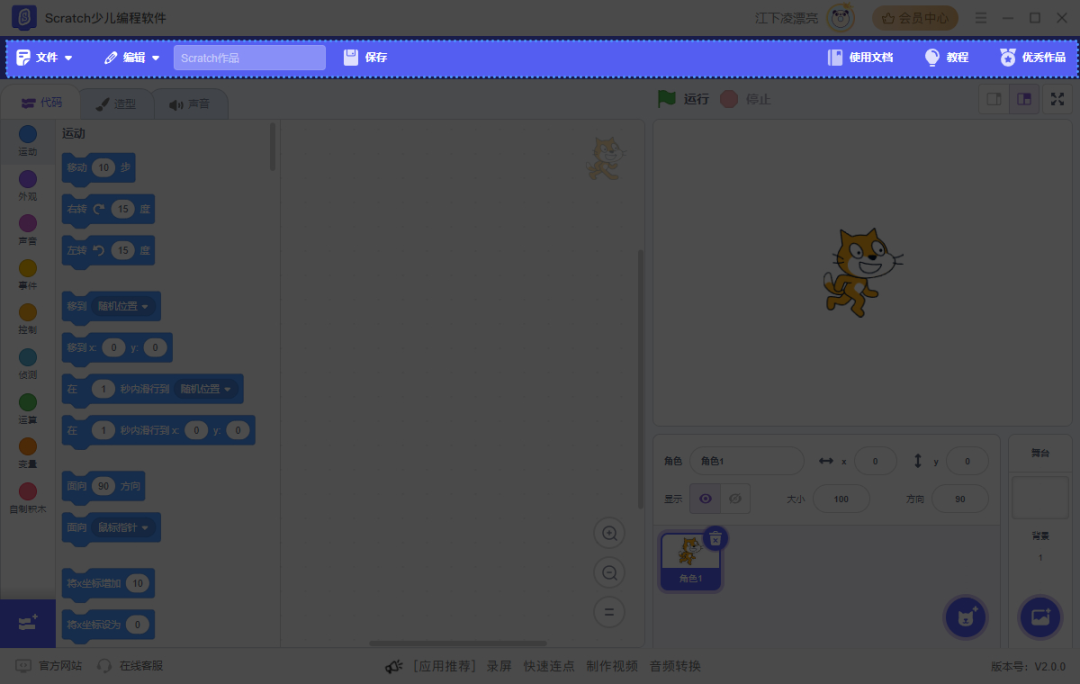The height and width of the screenshot is (684, 1080).
Task: Hide the sprite with crossed-eye icon
Action: [x=736, y=499]
